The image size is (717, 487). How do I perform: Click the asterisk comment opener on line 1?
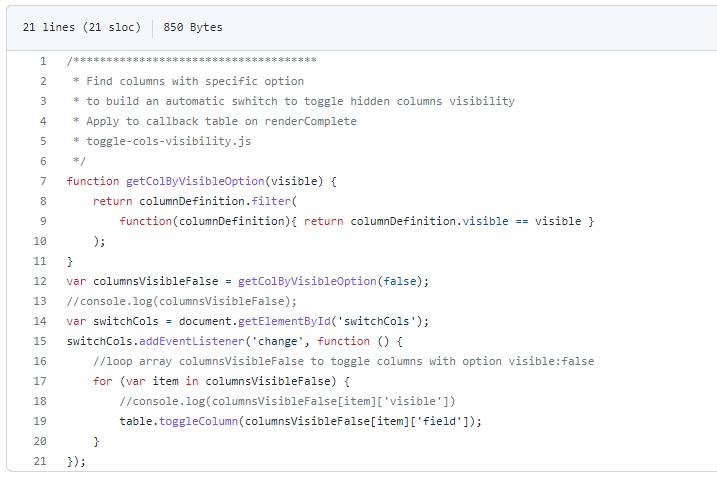[x=192, y=60]
